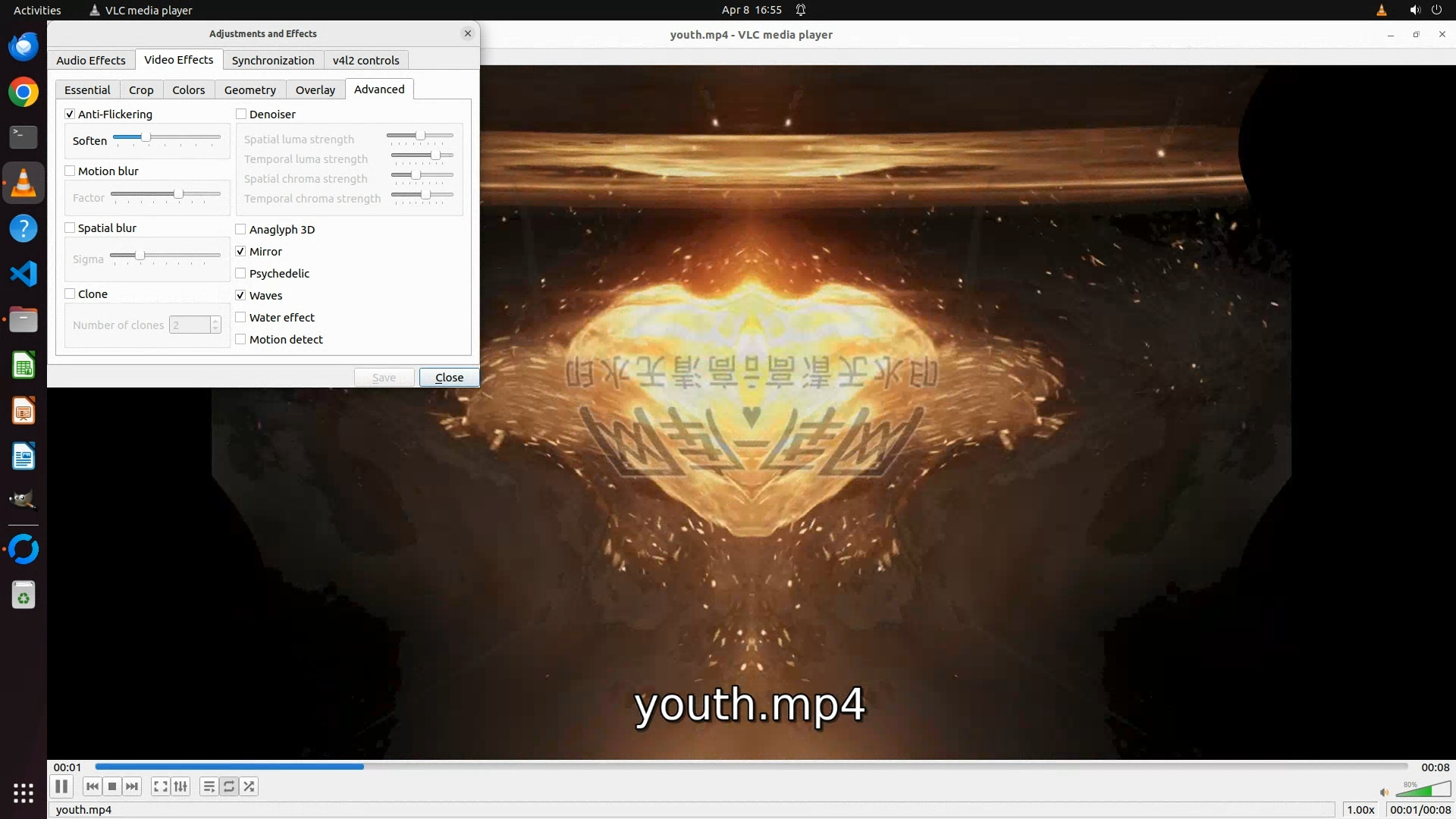Open extended settings equalizer icon

pos(180,786)
